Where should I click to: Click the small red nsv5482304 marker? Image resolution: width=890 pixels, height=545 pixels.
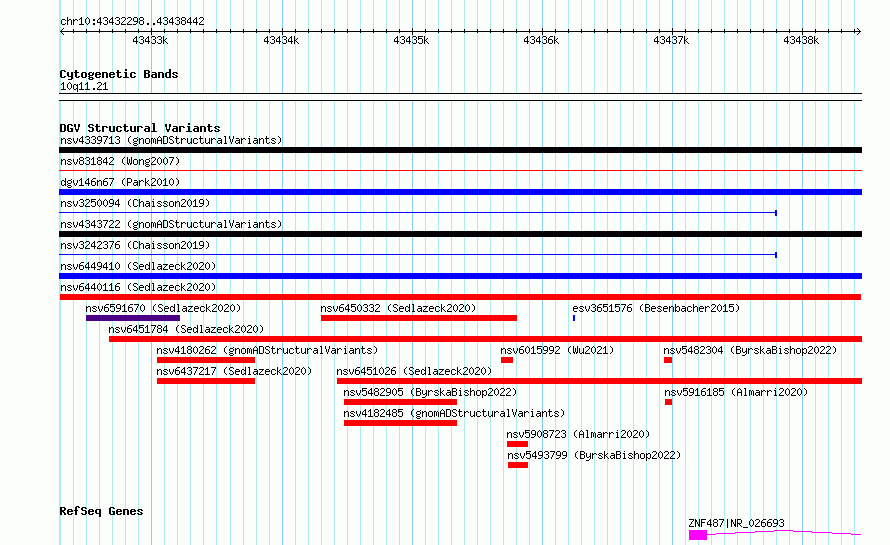668,360
